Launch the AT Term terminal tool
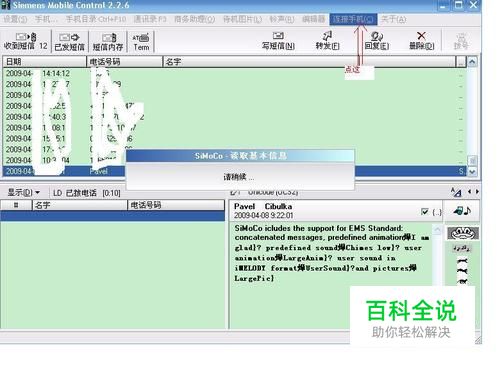Viewport: 500px width, 371px height. pyautogui.click(x=141, y=42)
